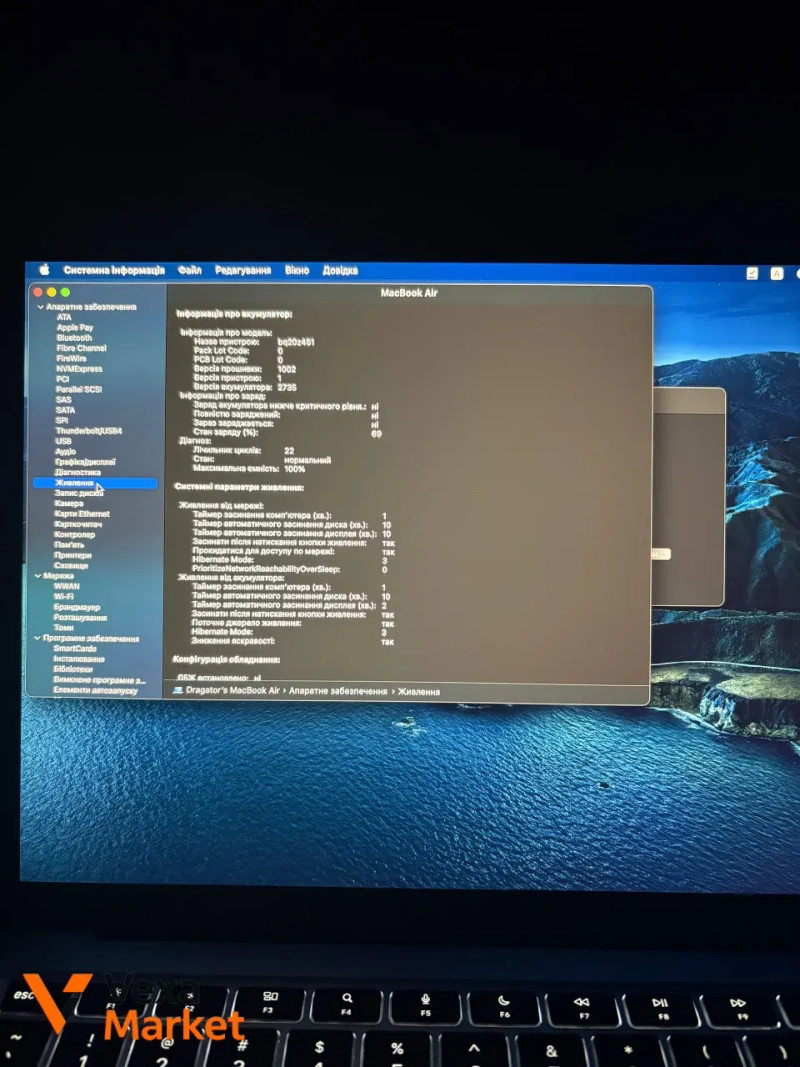Click the gray window behind System Information

688,497
